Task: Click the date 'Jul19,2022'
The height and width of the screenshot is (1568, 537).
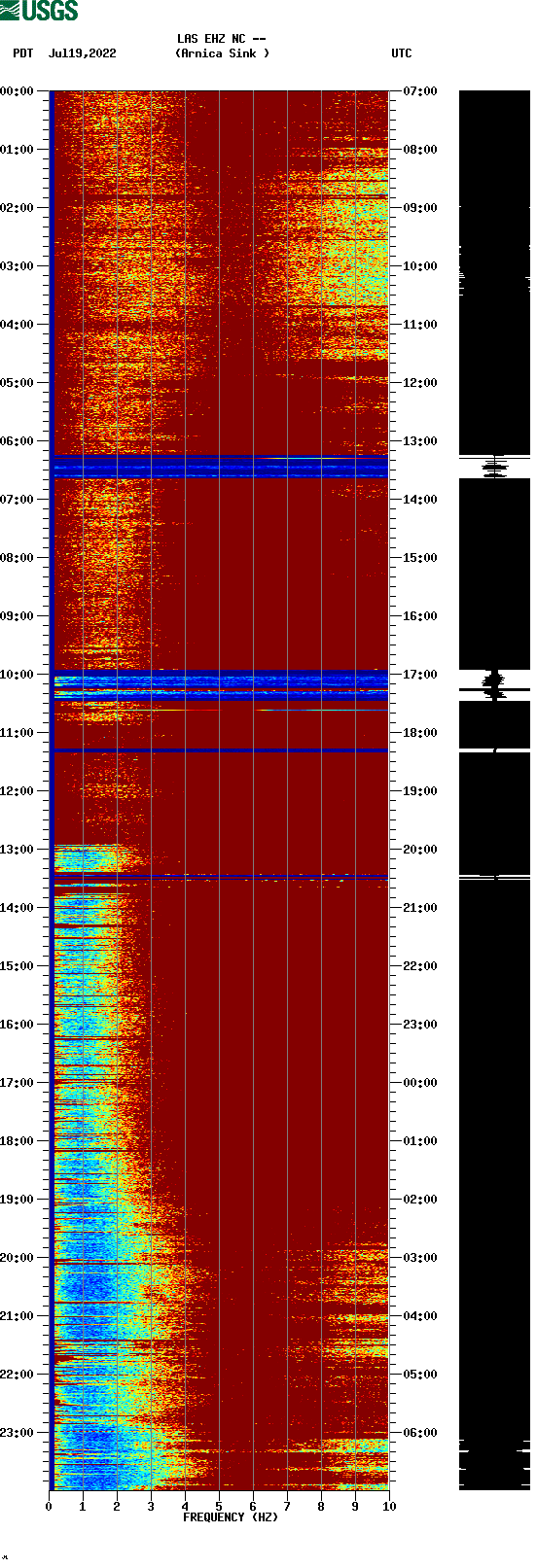Action: tap(82, 53)
